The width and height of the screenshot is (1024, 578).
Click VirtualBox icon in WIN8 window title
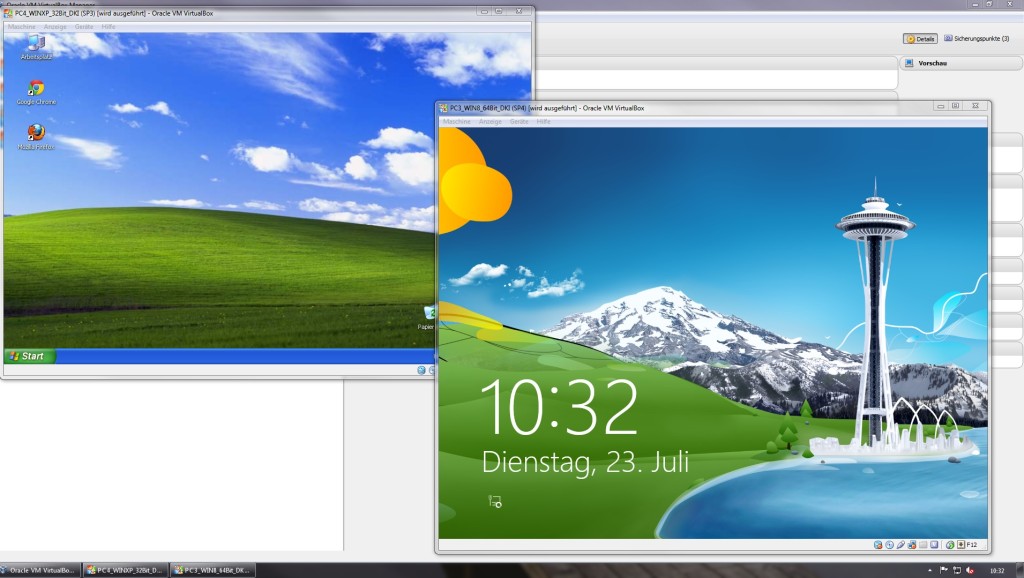443,108
